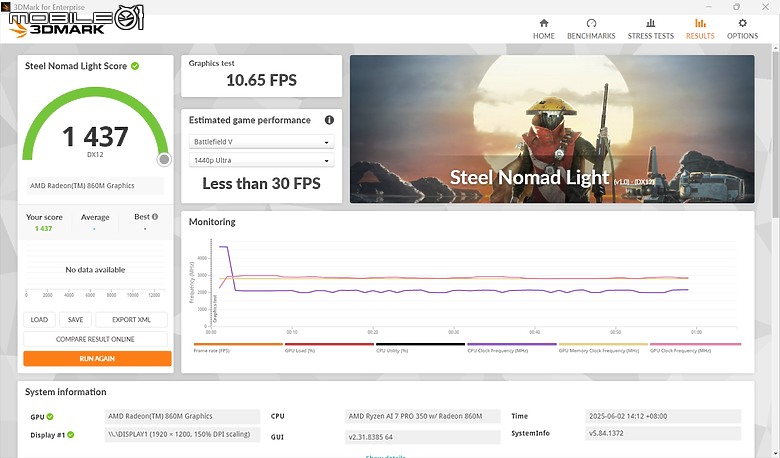780x458 pixels.
Task: Open estimated game performance info icon
Action: pyautogui.click(x=329, y=120)
